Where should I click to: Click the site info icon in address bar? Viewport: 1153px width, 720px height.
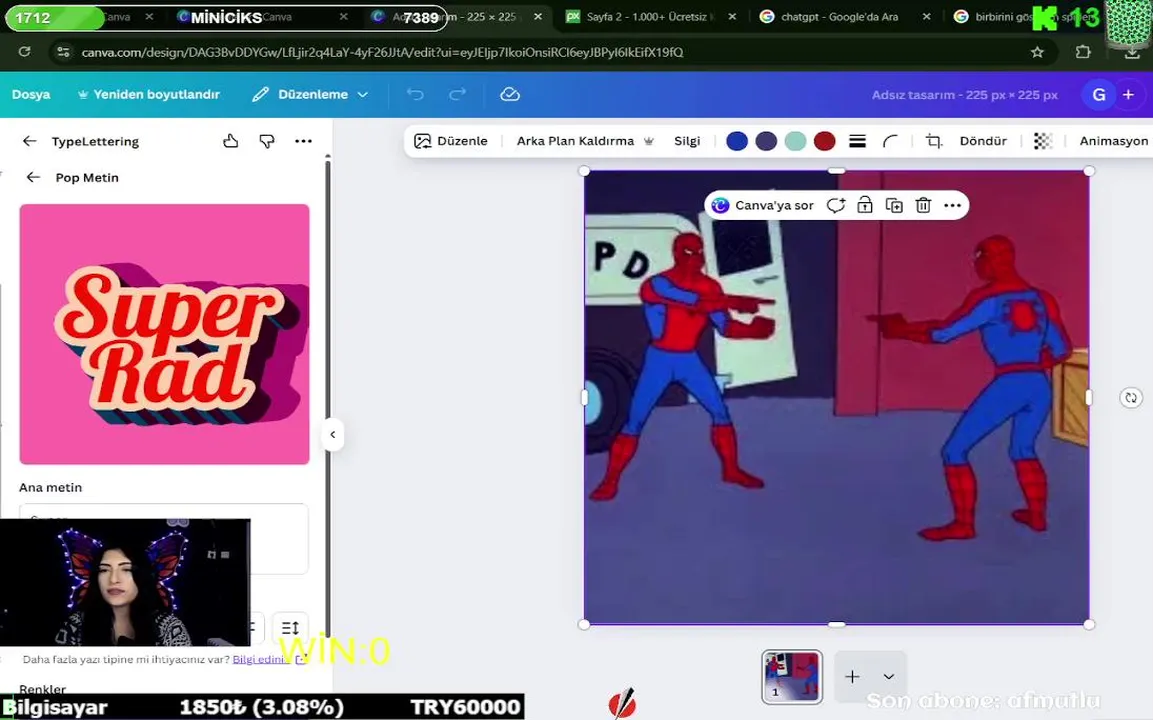click(x=63, y=52)
